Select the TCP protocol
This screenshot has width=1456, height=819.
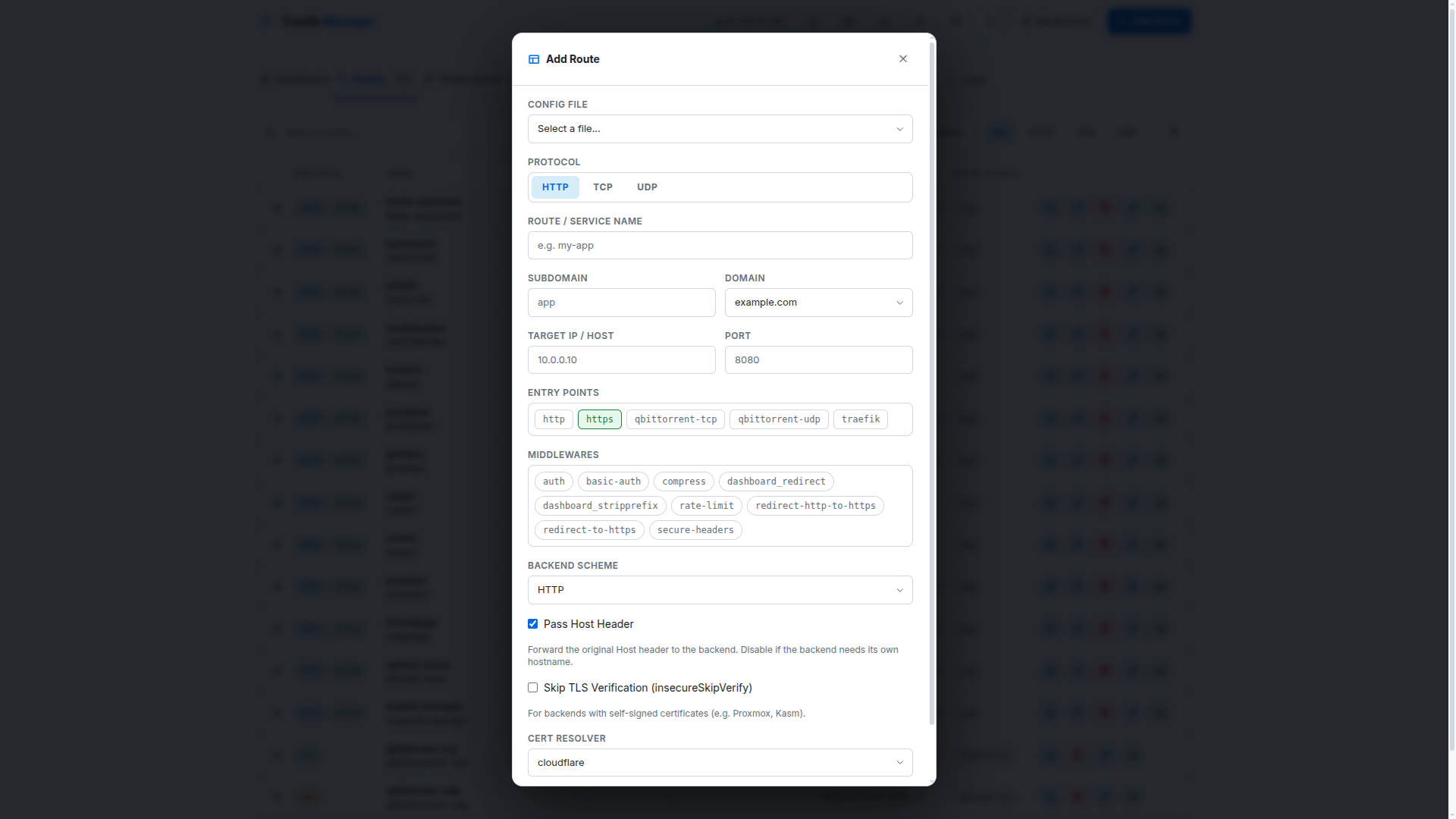pos(603,187)
